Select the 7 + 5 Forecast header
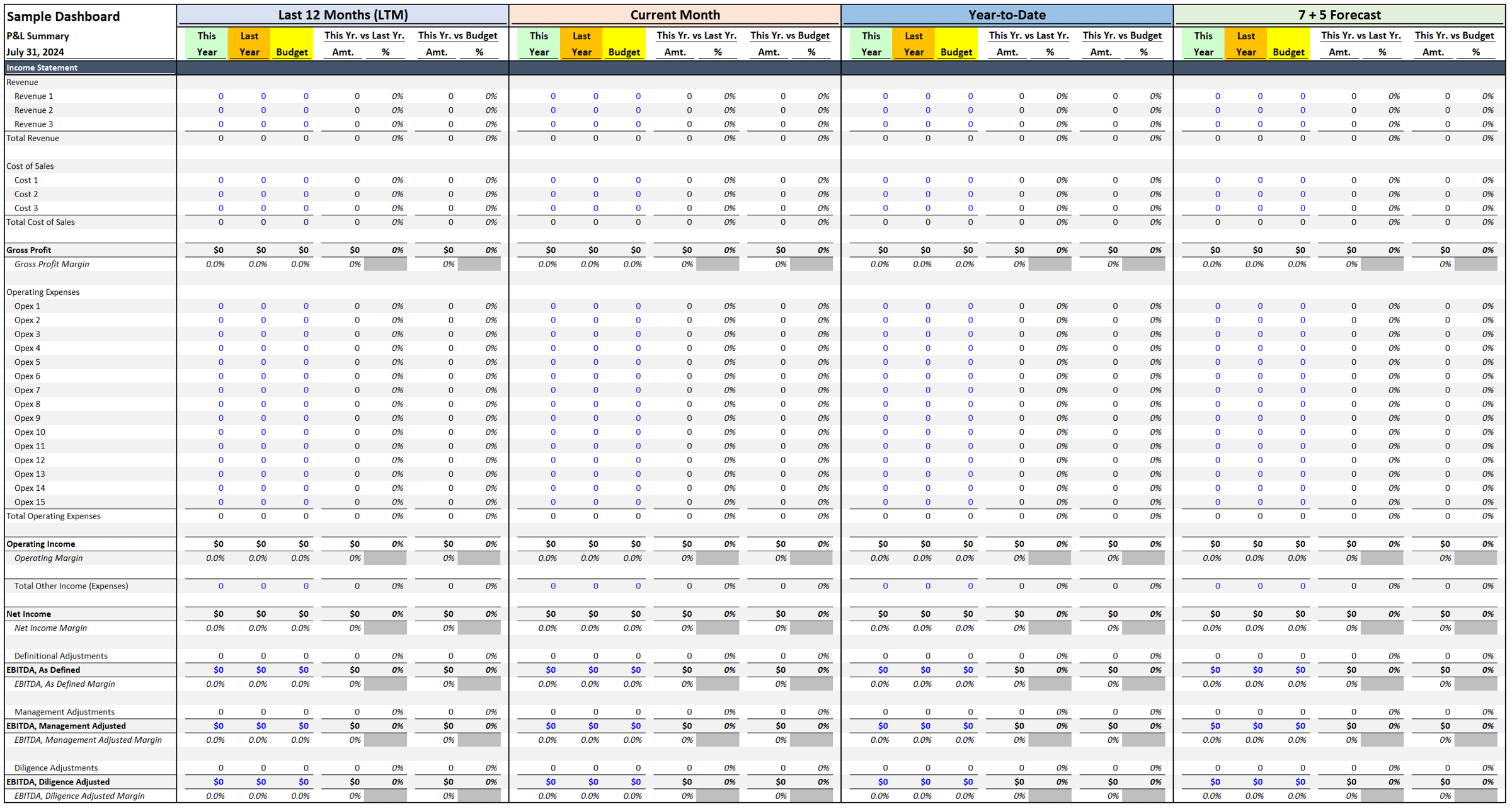Image resolution: width=1512 pixels, height=809 pixels. [x=1339, y=14]
